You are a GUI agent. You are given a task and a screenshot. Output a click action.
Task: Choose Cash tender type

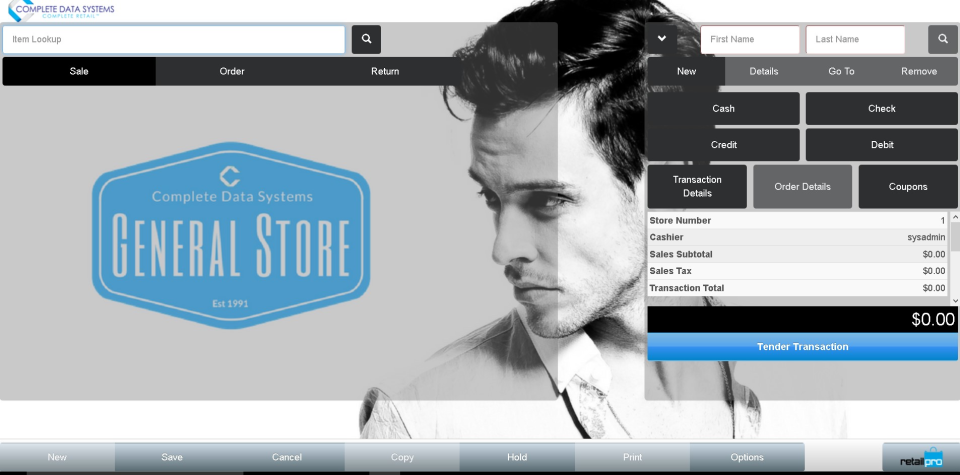pyautogui.click(x=724, y=108)
